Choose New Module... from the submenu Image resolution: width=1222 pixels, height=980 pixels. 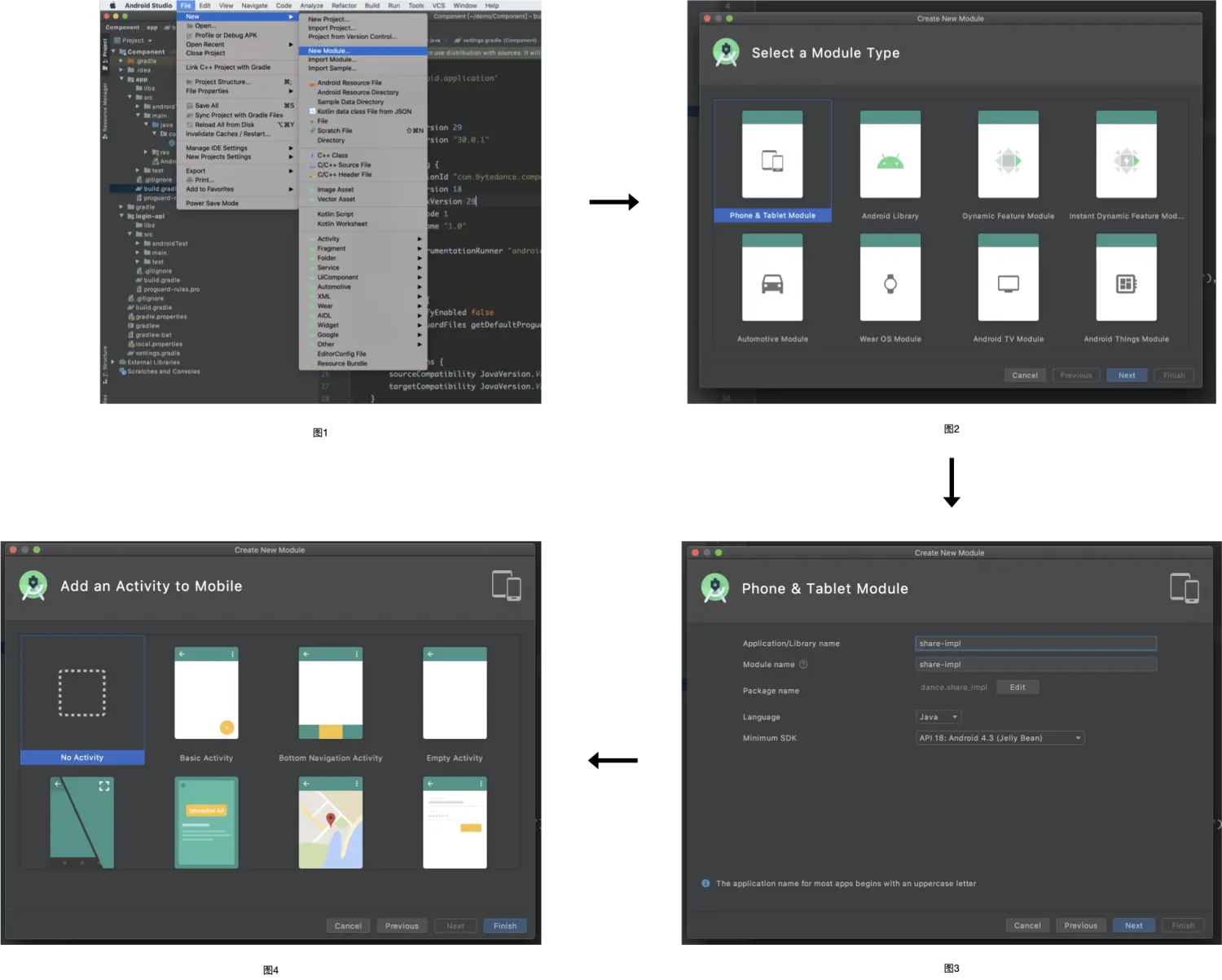(363, 51)
